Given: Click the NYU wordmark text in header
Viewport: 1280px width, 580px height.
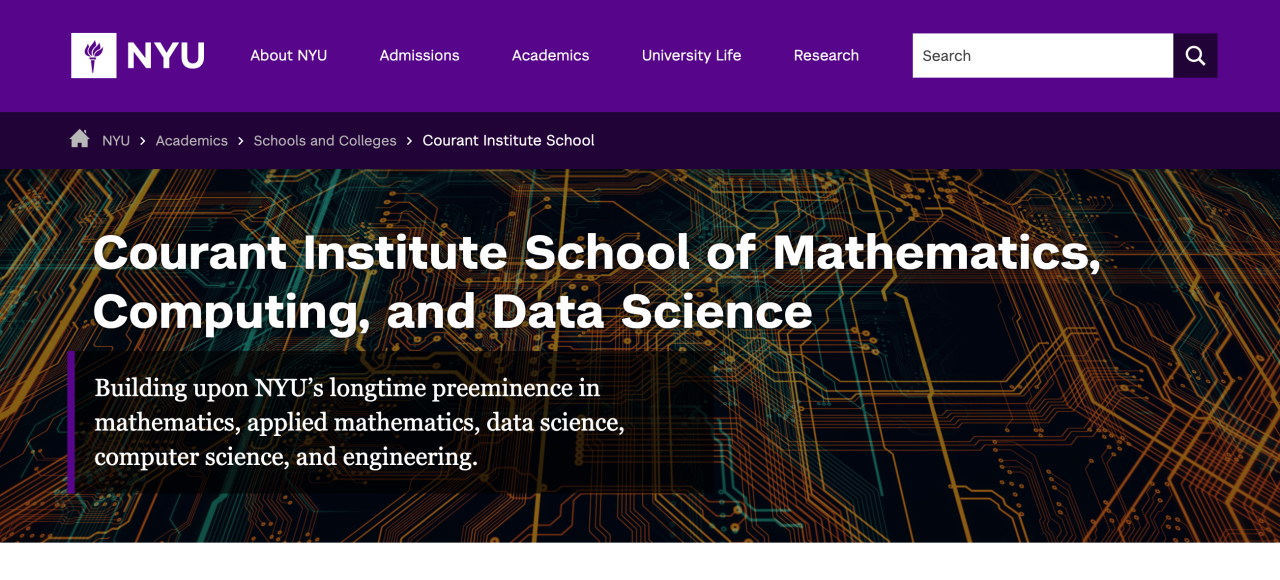Looking at the screenshot, I should [x=166, y=56].
